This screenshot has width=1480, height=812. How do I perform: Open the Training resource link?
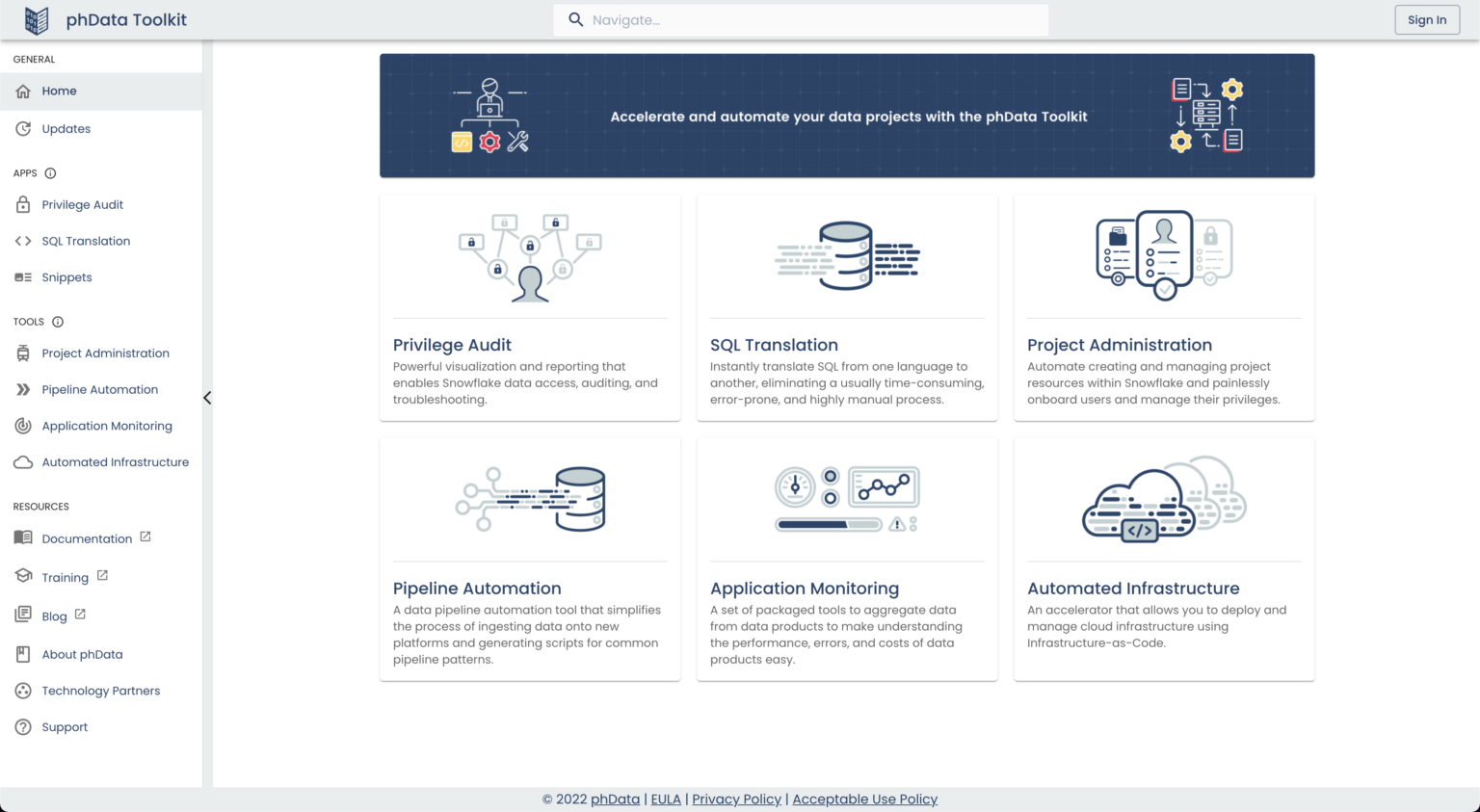pos(65,576)
